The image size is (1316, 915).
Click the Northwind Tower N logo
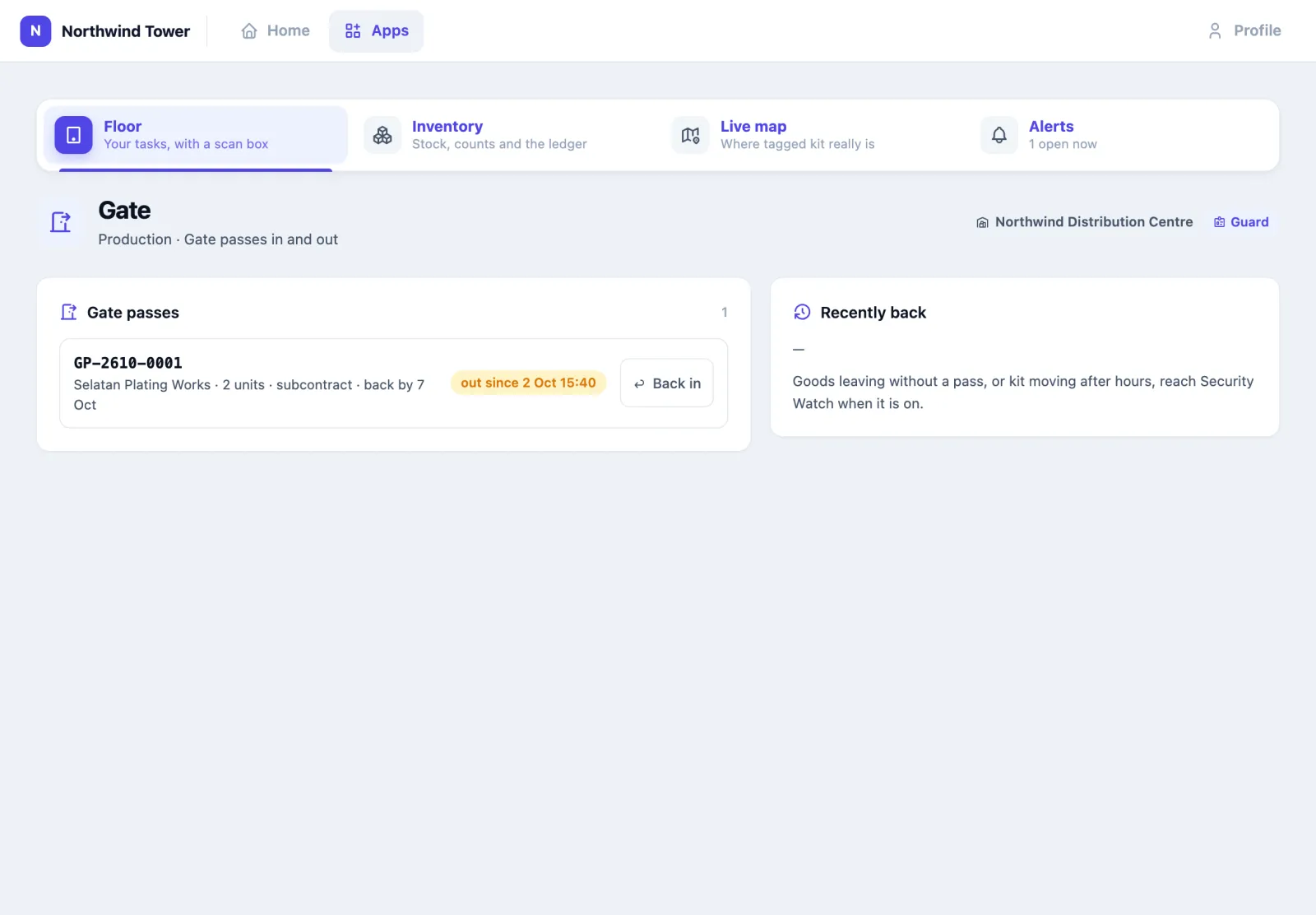point(35,31)
